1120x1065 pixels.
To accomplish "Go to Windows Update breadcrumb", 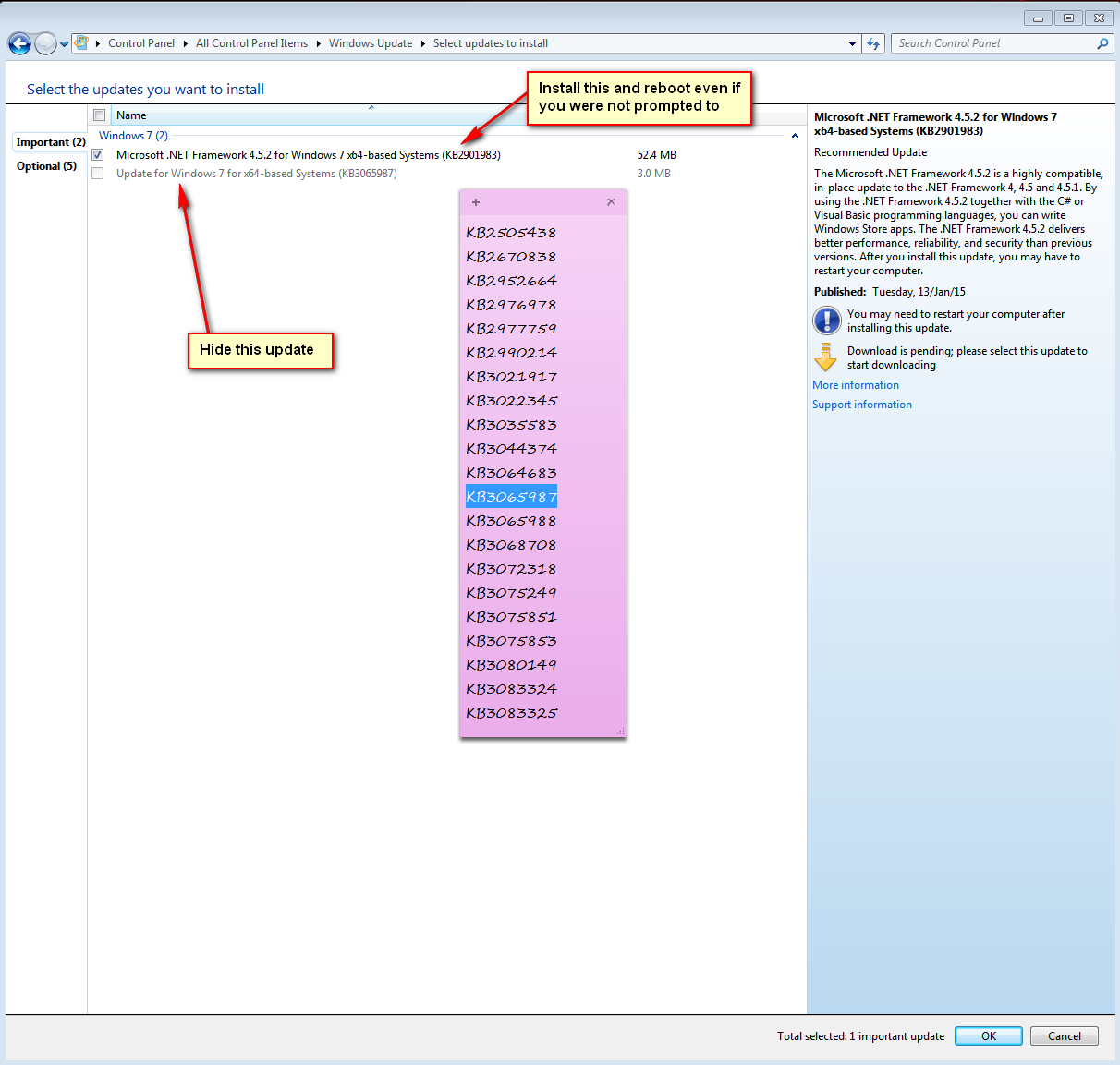I will [x=371, y=43].
